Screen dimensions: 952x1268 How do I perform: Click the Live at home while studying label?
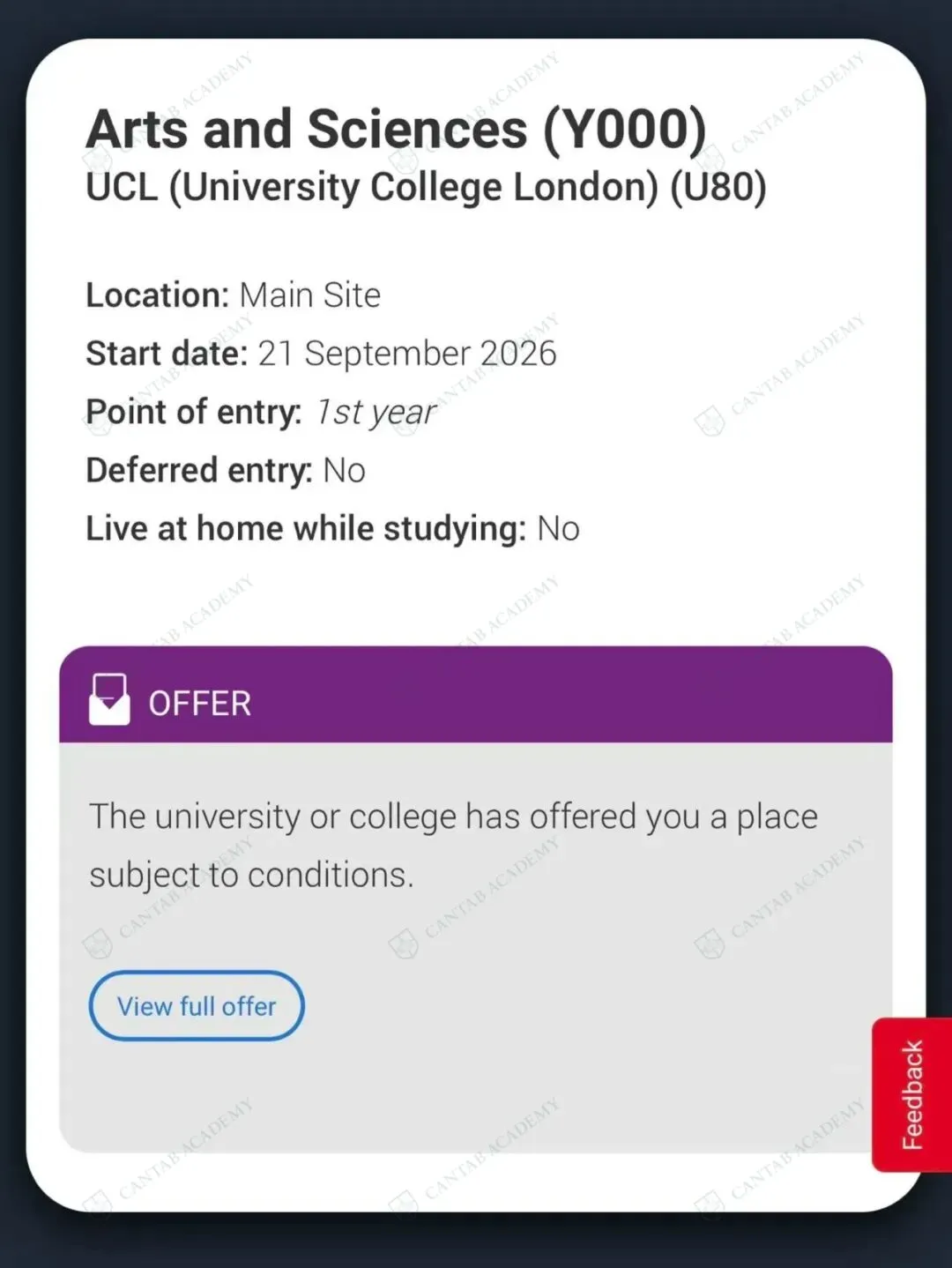305,529
